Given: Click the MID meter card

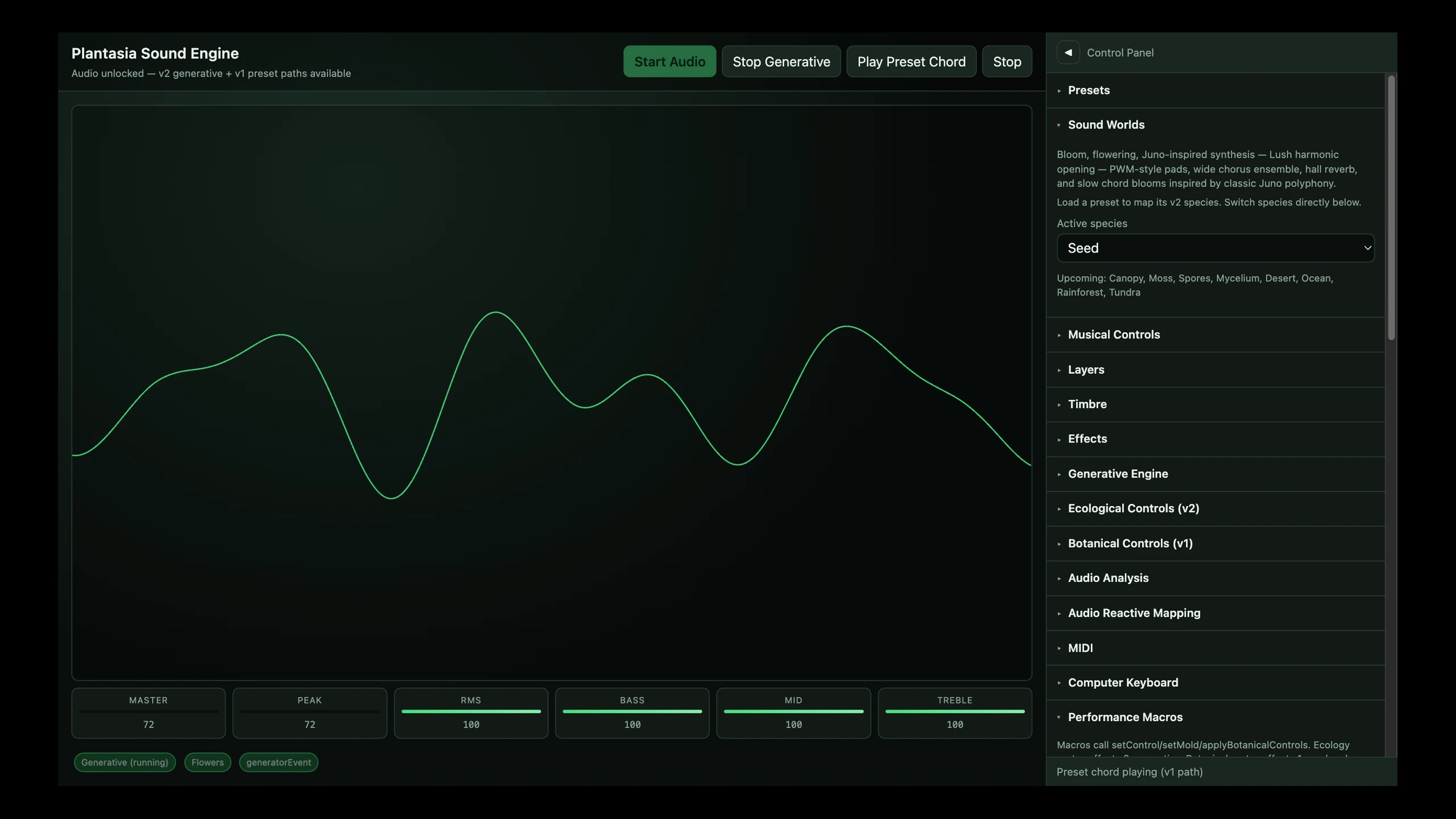Looking at the screenshot, I should point(793,713).
